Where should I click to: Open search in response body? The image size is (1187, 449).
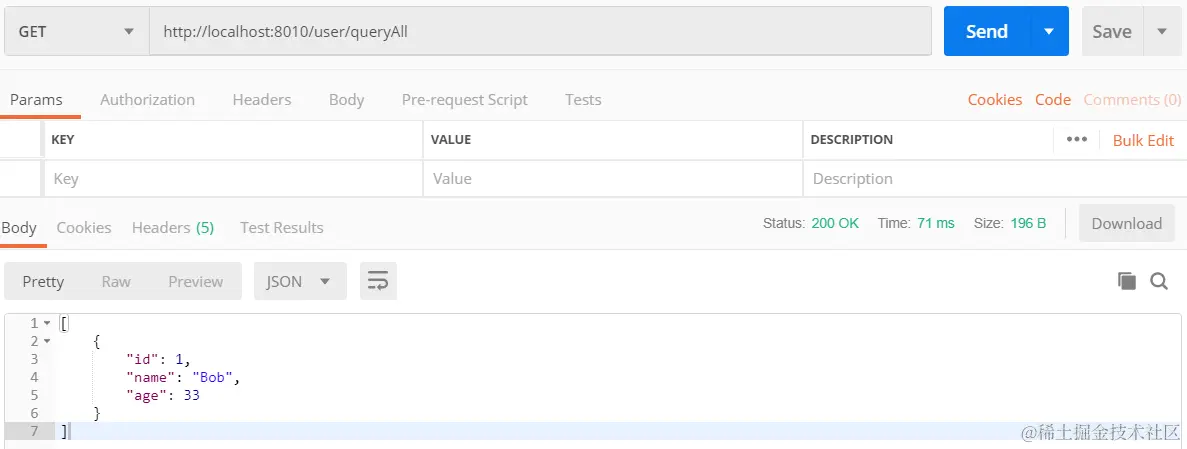coord(1159,281)
